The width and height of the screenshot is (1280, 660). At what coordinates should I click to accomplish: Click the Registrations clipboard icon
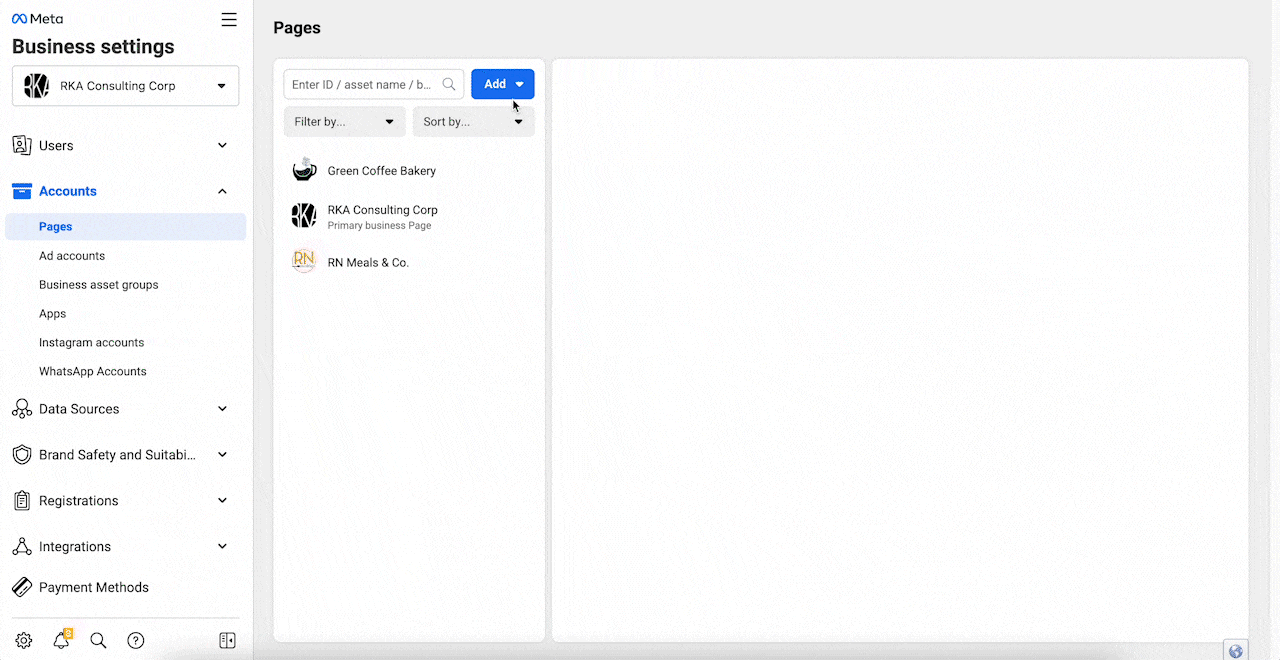tap(22, 501)
